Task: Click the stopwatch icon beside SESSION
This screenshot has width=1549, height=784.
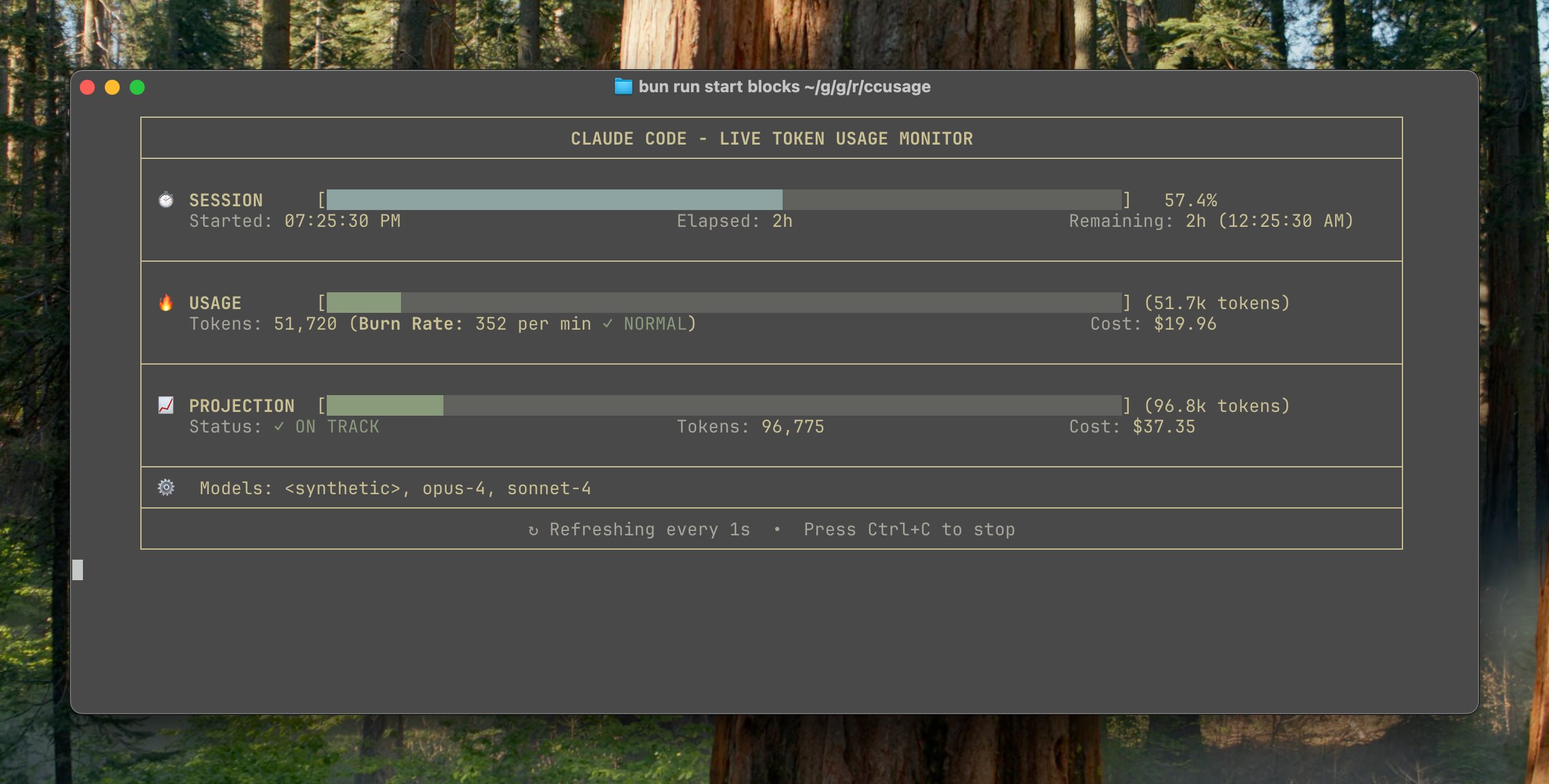Action: tap(166, 199)
